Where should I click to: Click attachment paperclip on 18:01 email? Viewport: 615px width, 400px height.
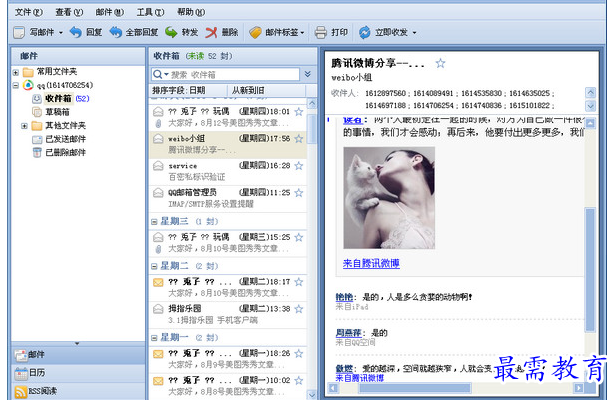point(158,124)
